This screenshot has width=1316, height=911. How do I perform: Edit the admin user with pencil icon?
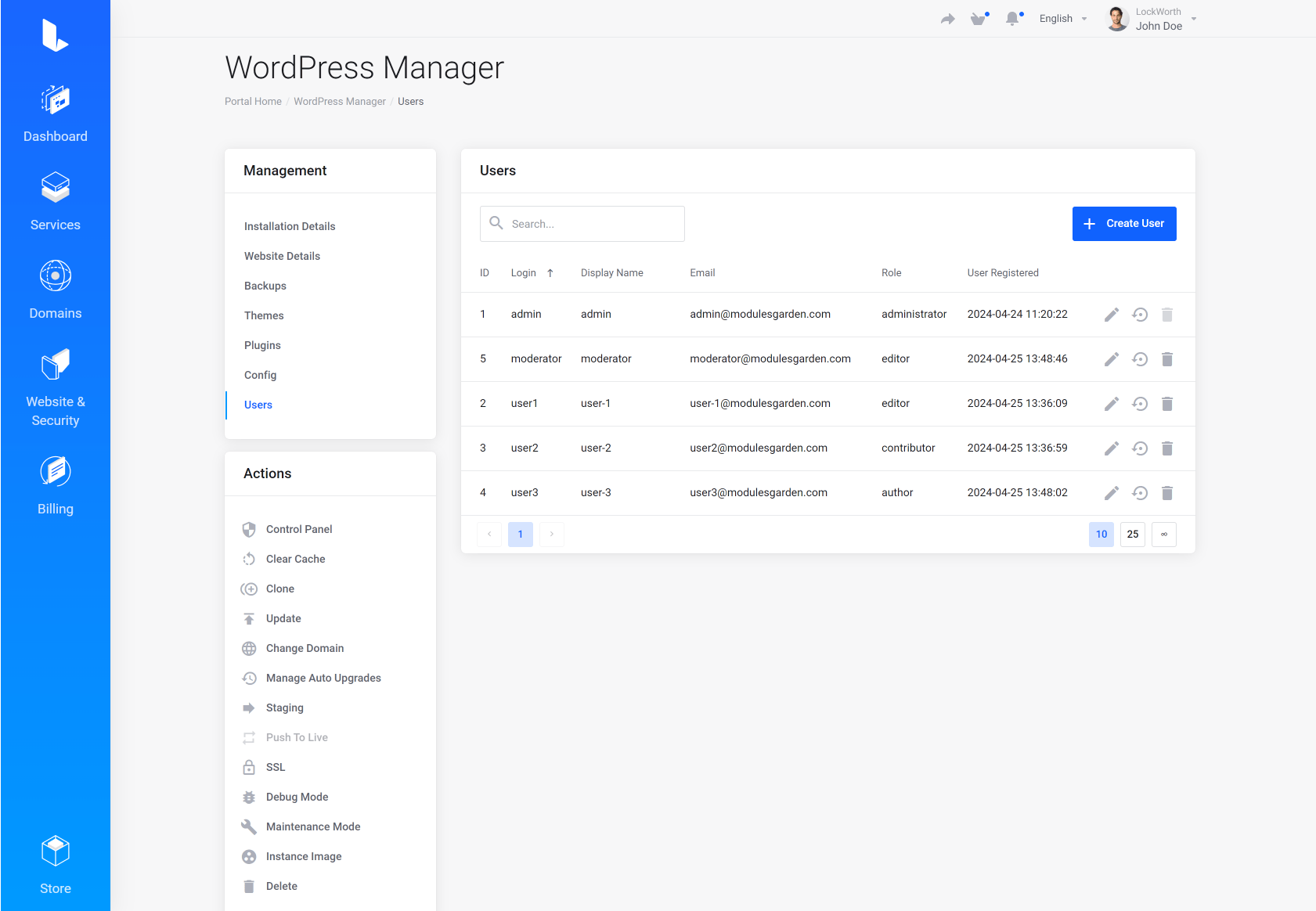pos(1112,315)
